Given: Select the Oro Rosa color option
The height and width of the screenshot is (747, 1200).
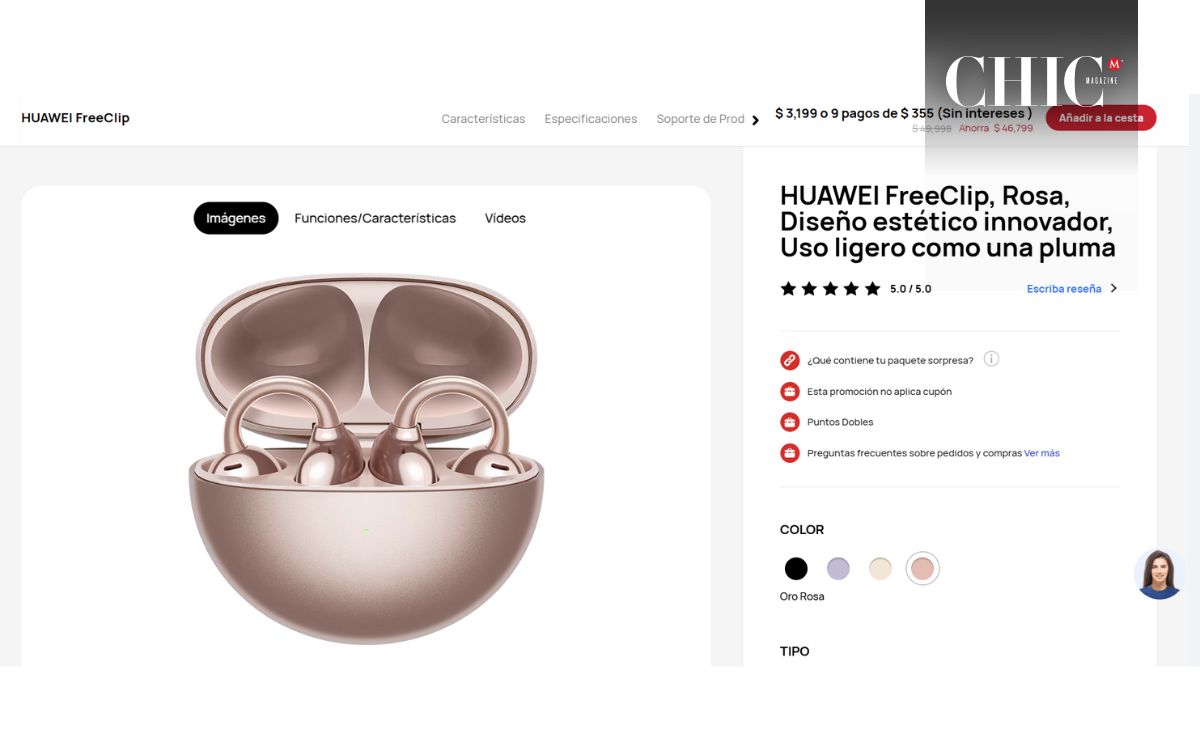Looking at the screenshot, I should point(922,569).
